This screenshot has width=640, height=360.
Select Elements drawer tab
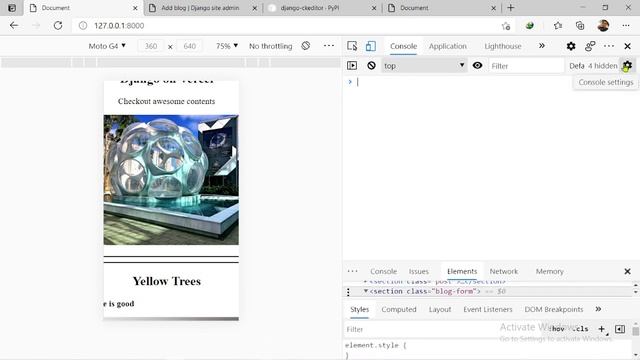[x=462, y=271]
